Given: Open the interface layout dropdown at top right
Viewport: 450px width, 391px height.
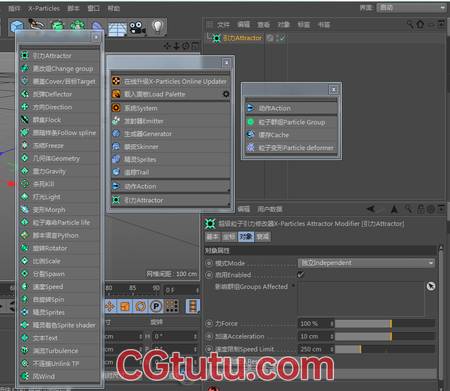Looking at the screenshot, I should (411, 7).
